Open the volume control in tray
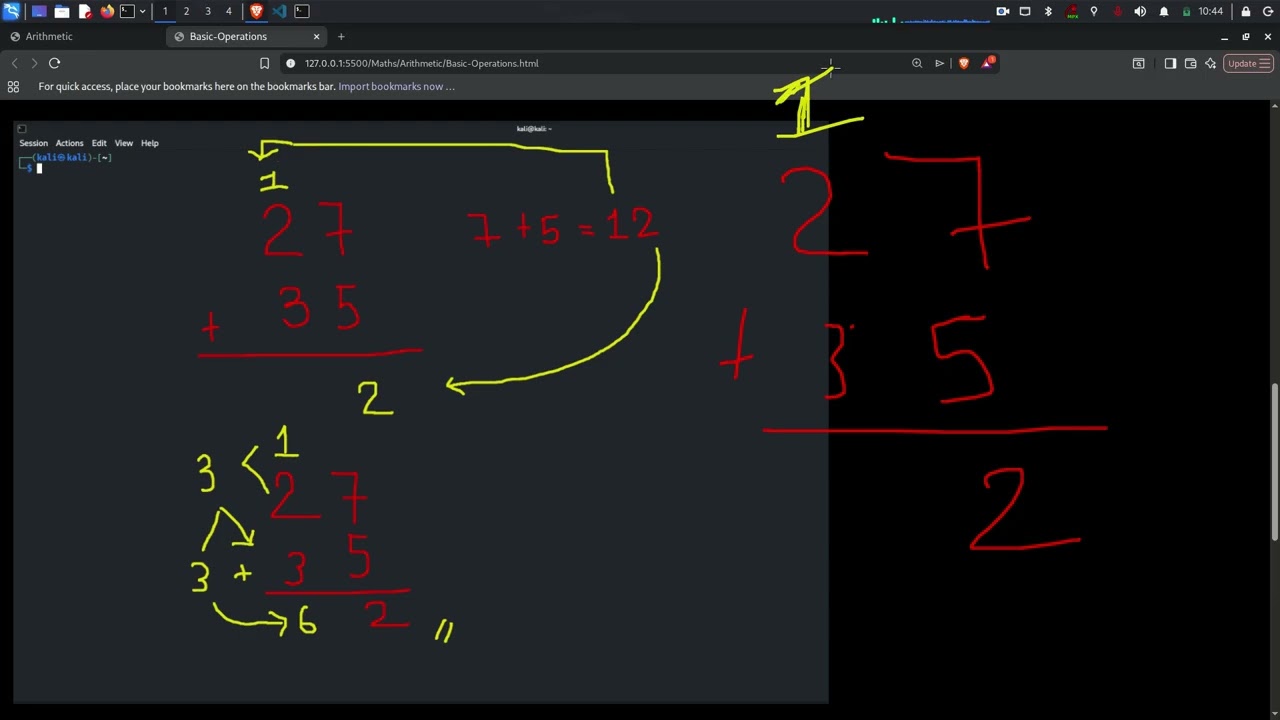1280x720 pixels. pyautogui.click(x=1140, y=11)
